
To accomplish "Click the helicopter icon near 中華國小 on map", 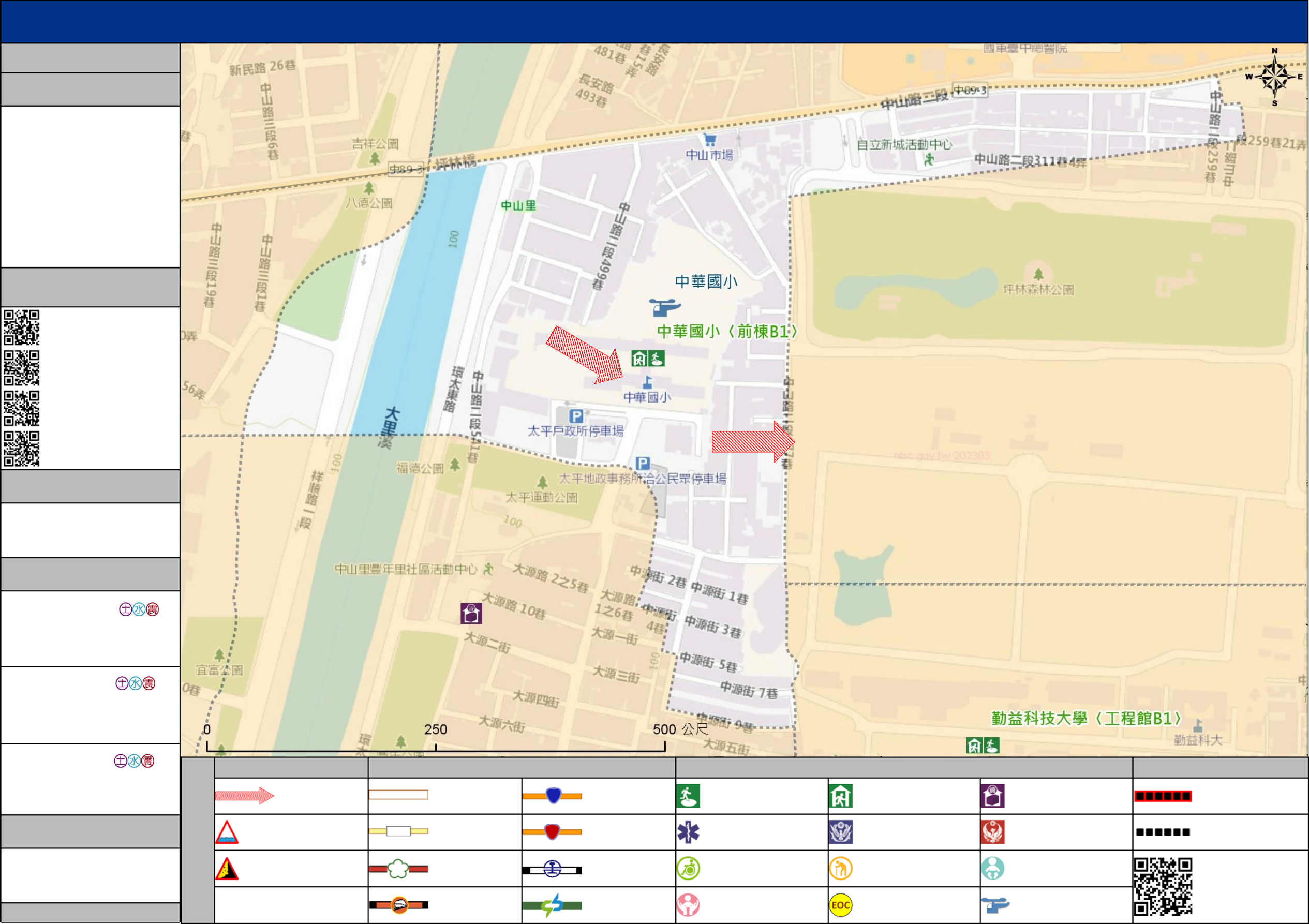I will [665, 307].
